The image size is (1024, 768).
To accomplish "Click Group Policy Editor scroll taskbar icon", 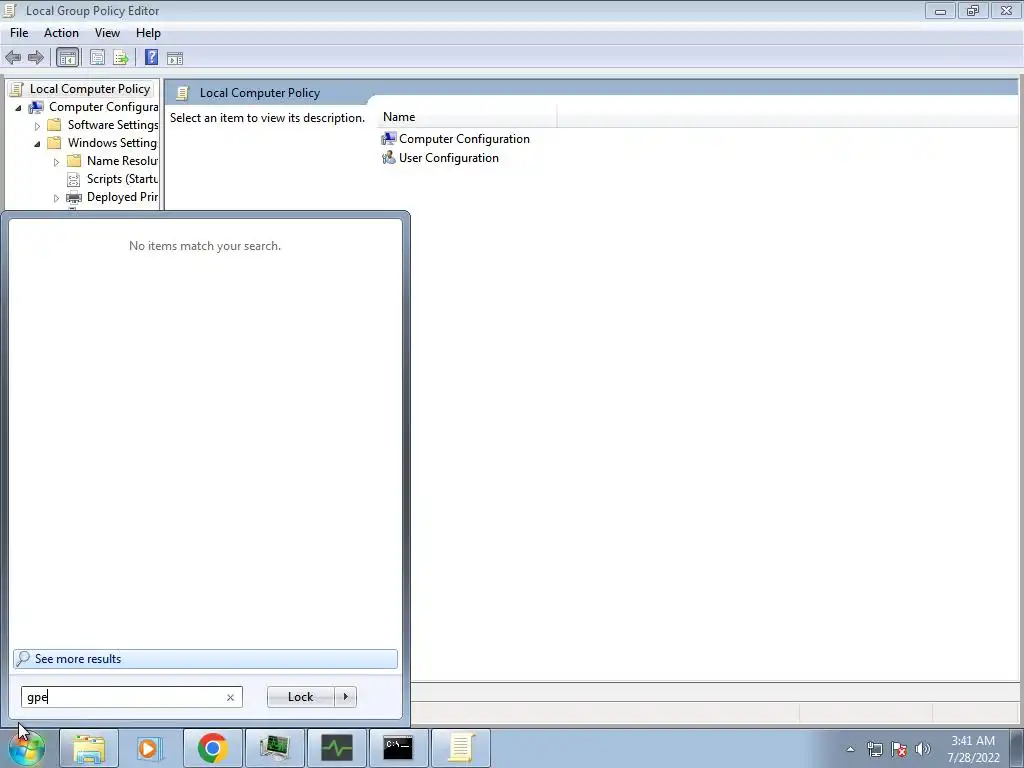I will tap(460, 748).
